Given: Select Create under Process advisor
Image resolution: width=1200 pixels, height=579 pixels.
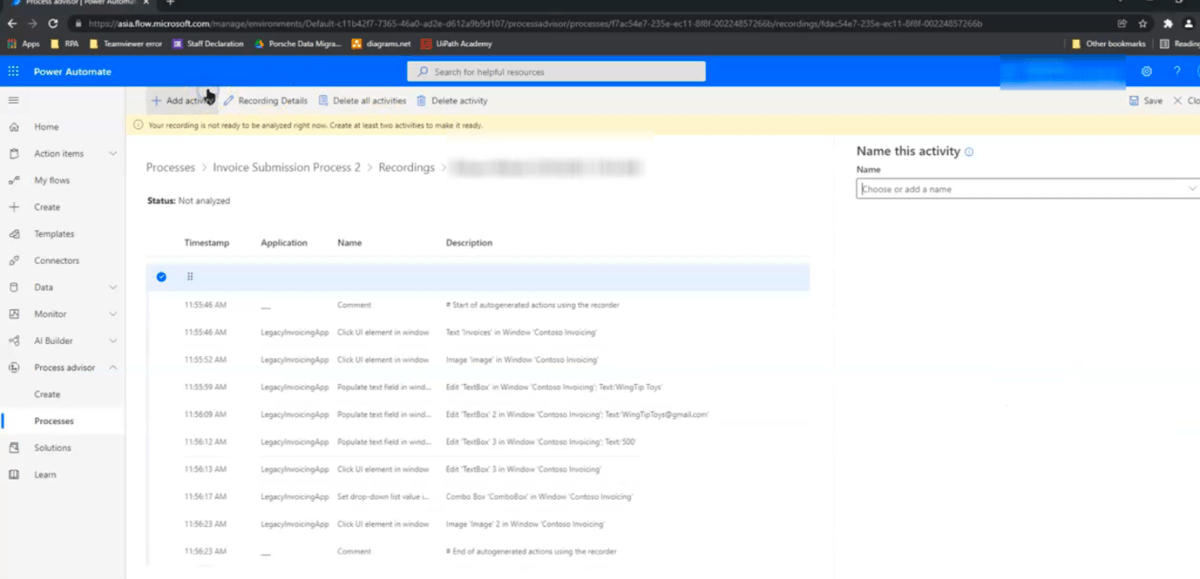Looking at the screenshot, I should pos(47,394).
